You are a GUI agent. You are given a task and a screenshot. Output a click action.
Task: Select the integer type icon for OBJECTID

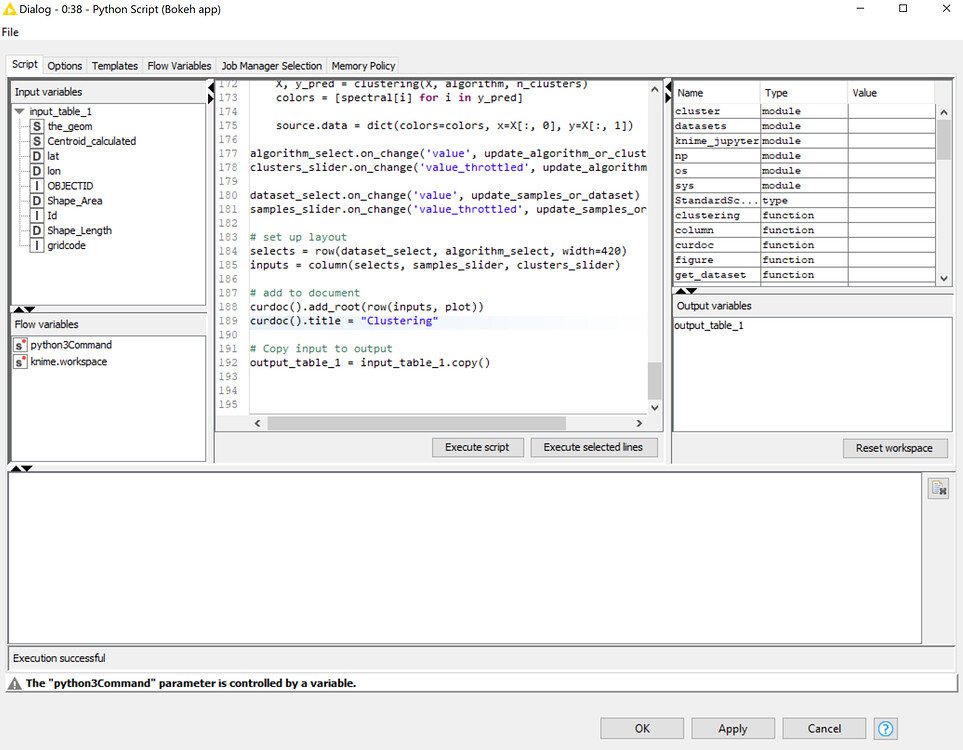(x=36, y=185)
